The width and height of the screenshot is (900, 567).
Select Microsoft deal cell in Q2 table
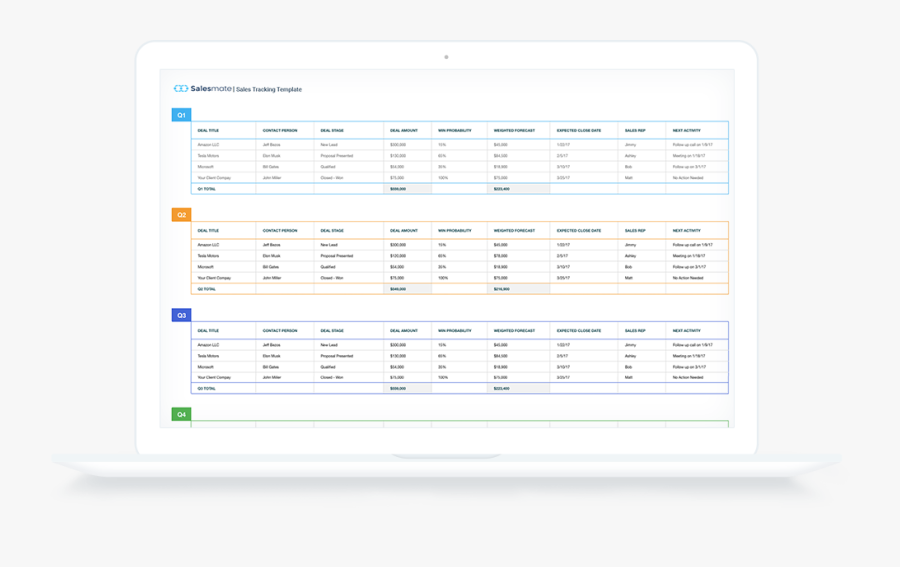point(206,267)
